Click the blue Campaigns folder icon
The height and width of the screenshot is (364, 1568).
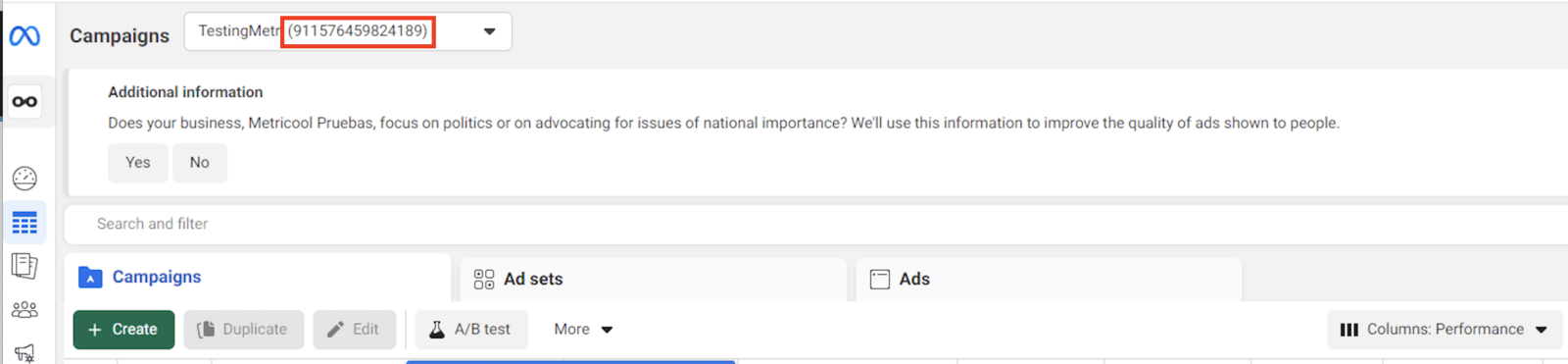click(x=90, y=278)
